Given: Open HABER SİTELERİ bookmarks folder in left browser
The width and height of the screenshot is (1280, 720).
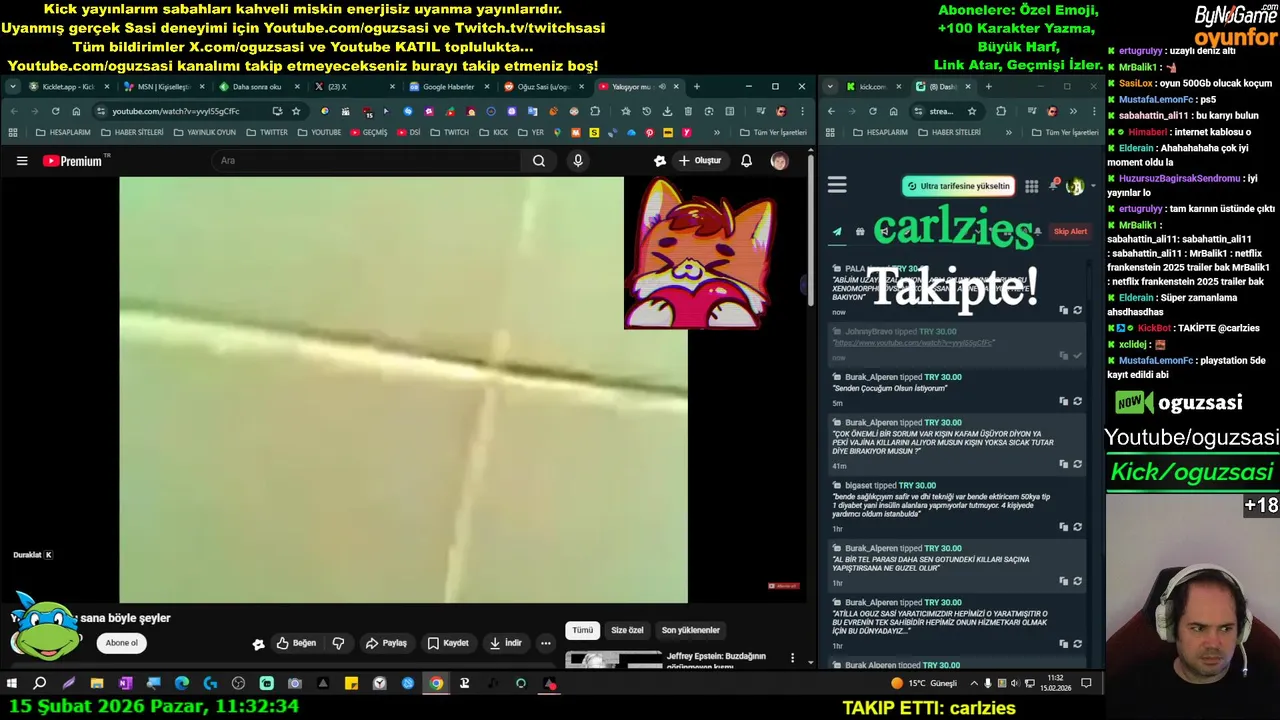Looking at the screenshot, I should pyautogui.click(x=131, y=132).
